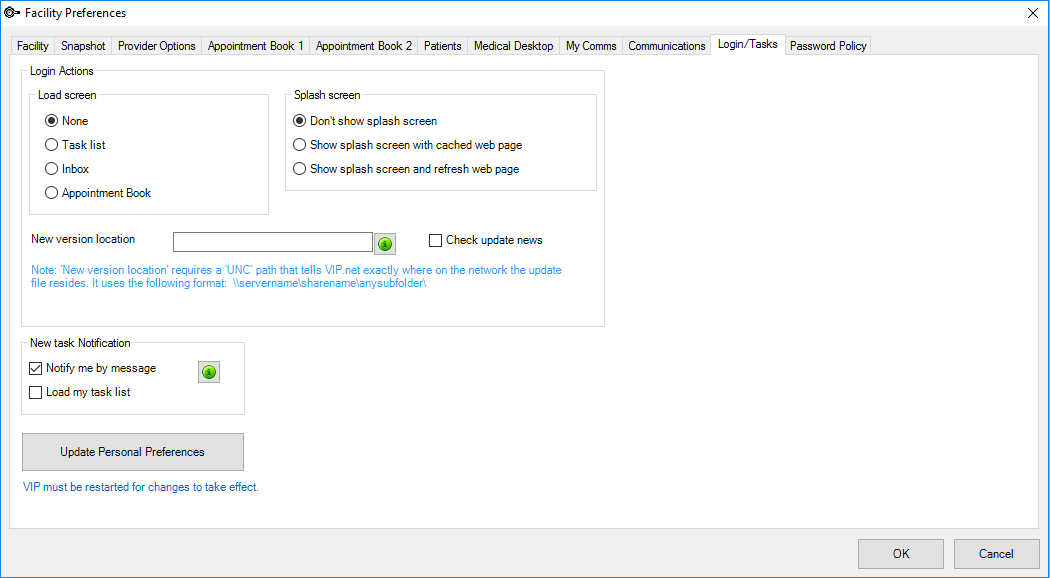Switch to Snapshot tab

point(83,46)
